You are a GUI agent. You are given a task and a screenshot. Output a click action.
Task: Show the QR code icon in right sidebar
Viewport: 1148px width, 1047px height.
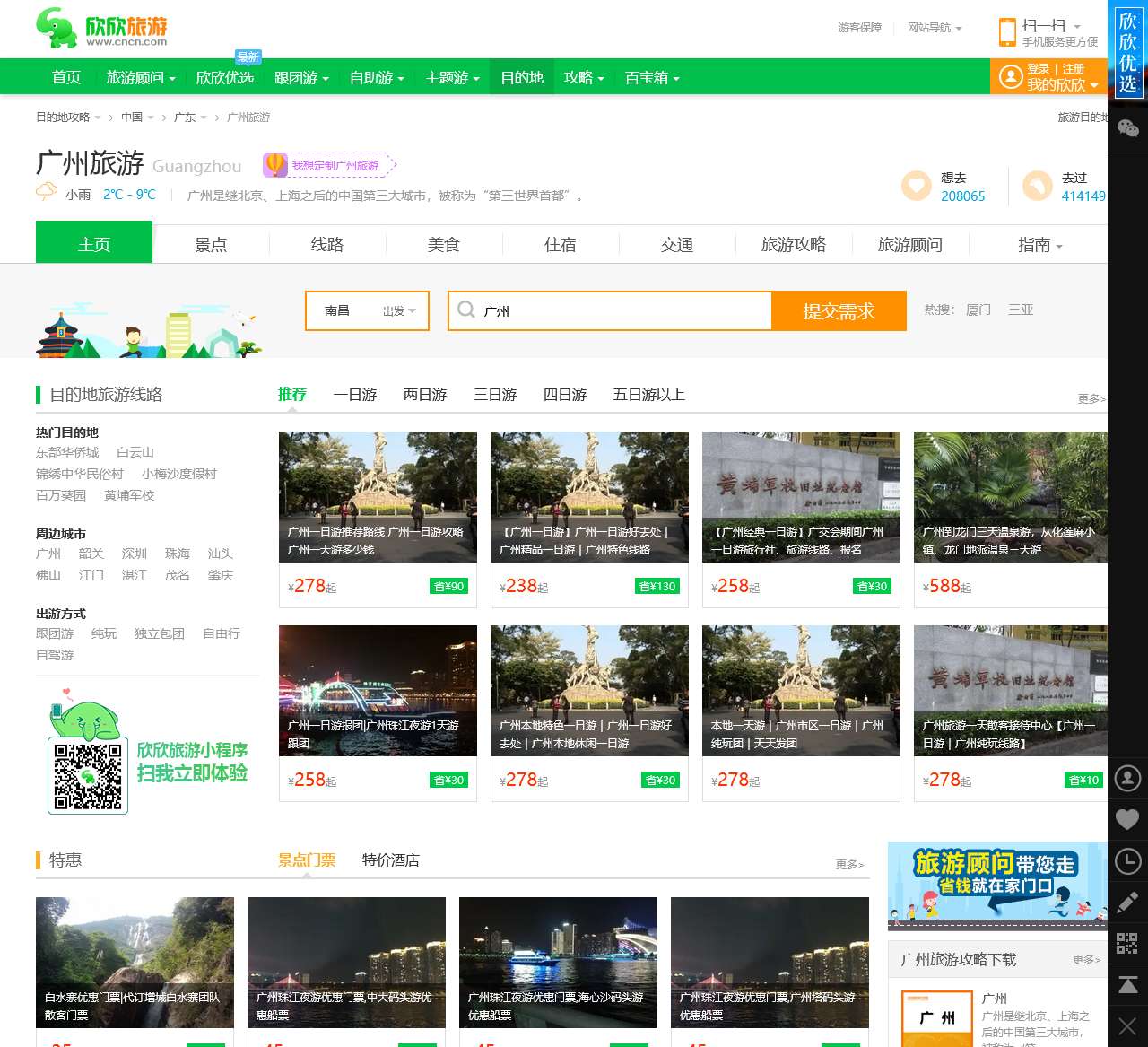coord(1128,943)
